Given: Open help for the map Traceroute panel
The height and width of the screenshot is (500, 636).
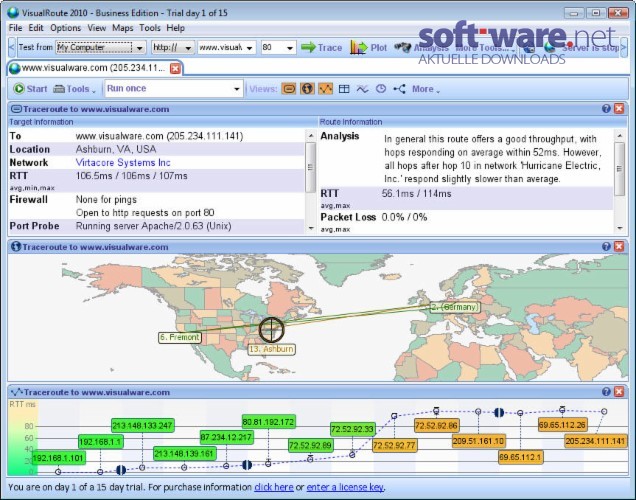Looking at the screenshot, I should tap(606, 246).
